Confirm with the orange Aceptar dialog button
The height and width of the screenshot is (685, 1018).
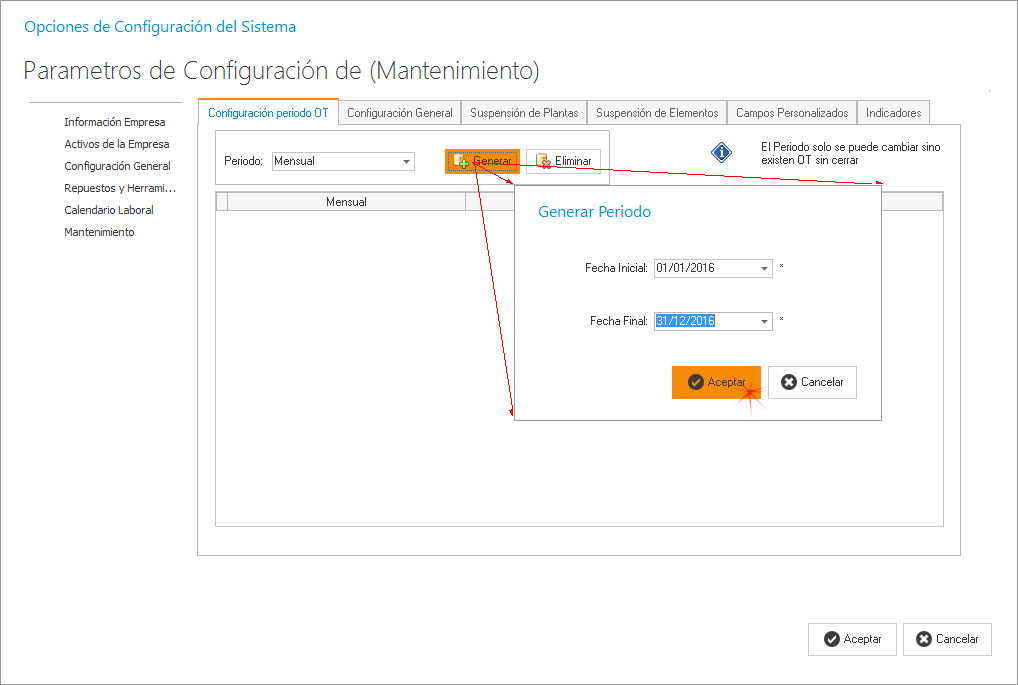716,382
